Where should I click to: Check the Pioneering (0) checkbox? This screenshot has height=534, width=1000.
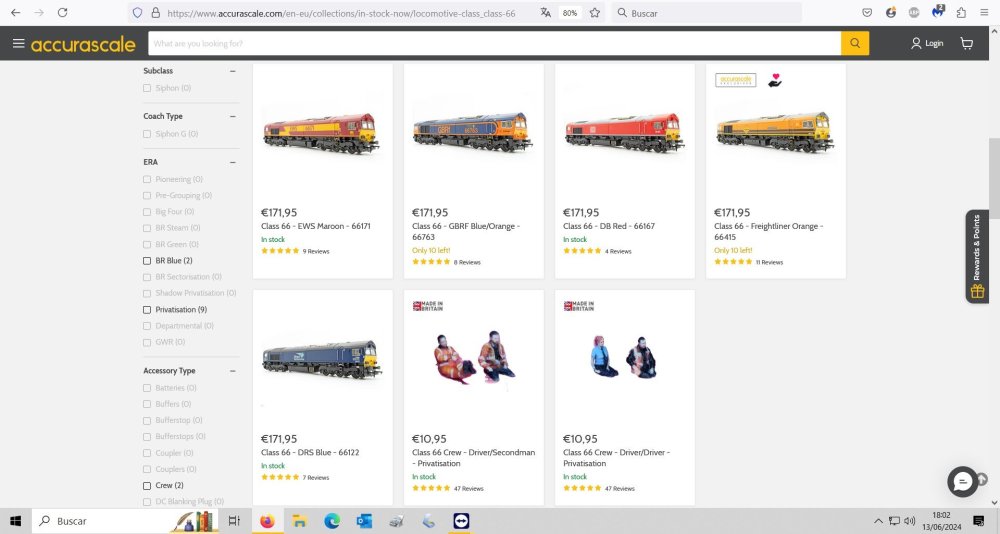coord(147,179)
